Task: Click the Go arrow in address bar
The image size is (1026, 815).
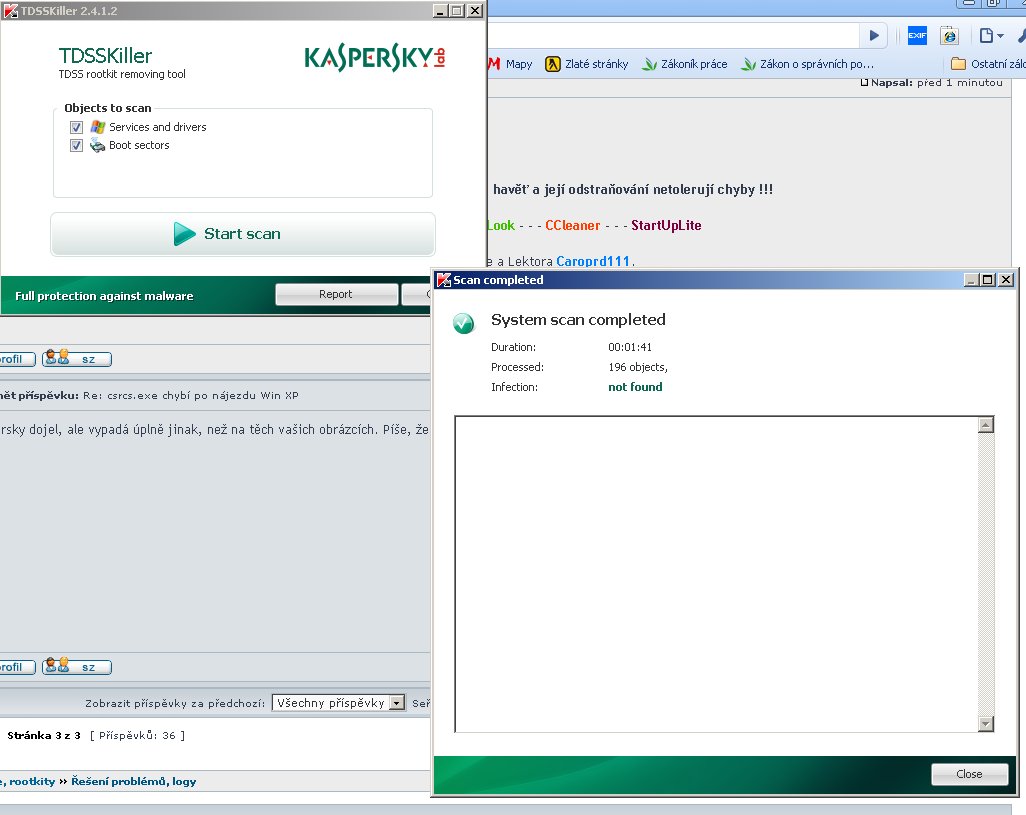Action: 874,36
